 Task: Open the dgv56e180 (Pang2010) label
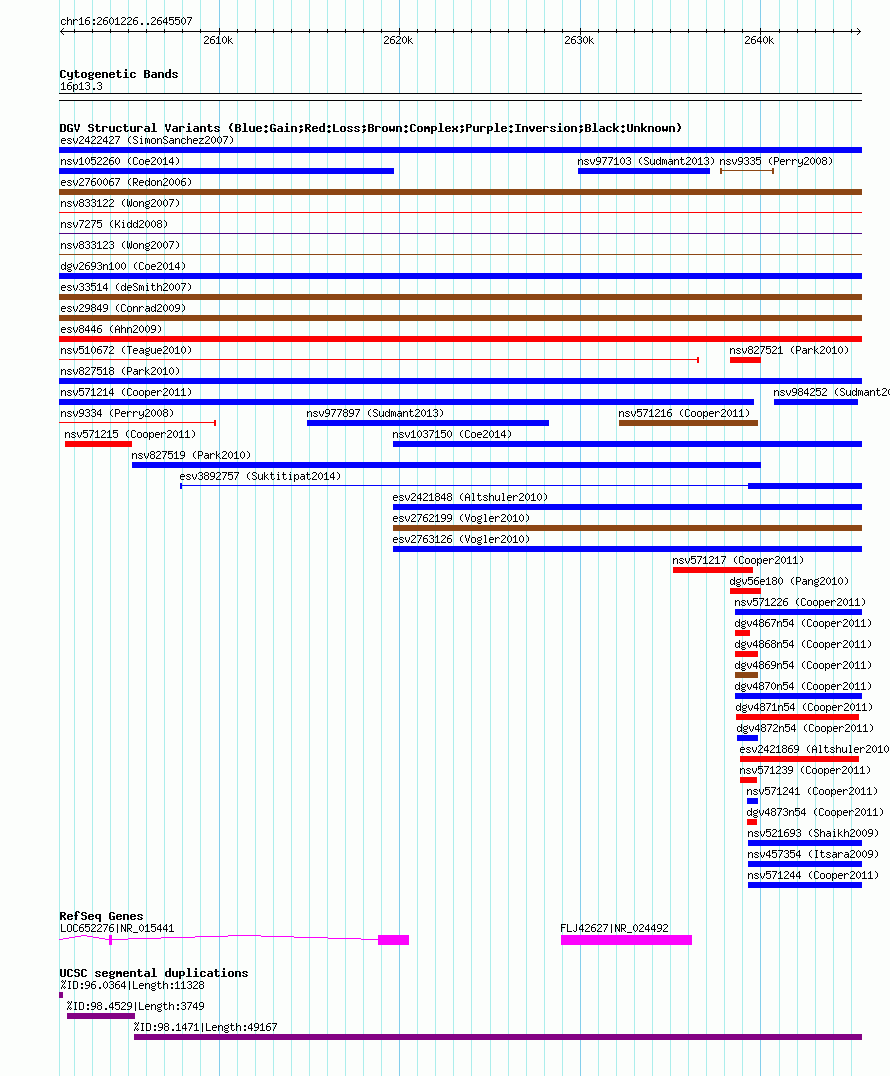[789, 581]
